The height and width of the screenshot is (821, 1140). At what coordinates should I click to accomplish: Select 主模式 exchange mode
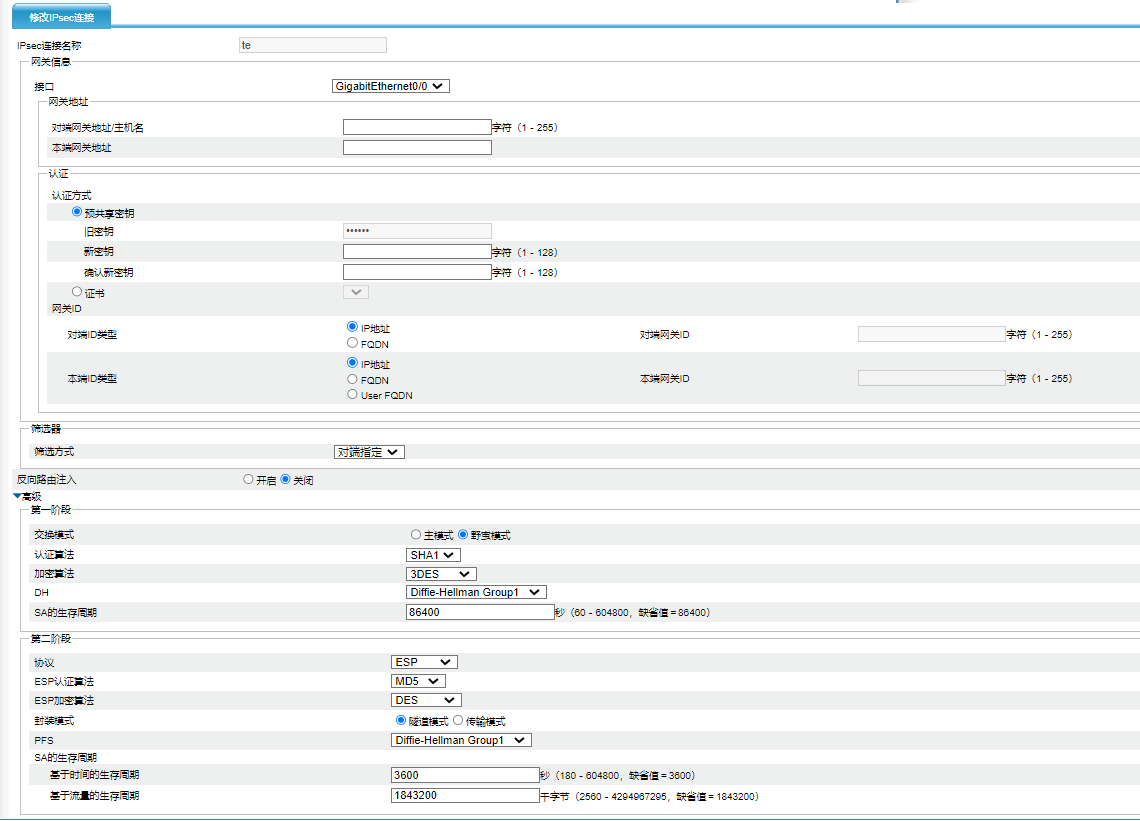point(416,535)
